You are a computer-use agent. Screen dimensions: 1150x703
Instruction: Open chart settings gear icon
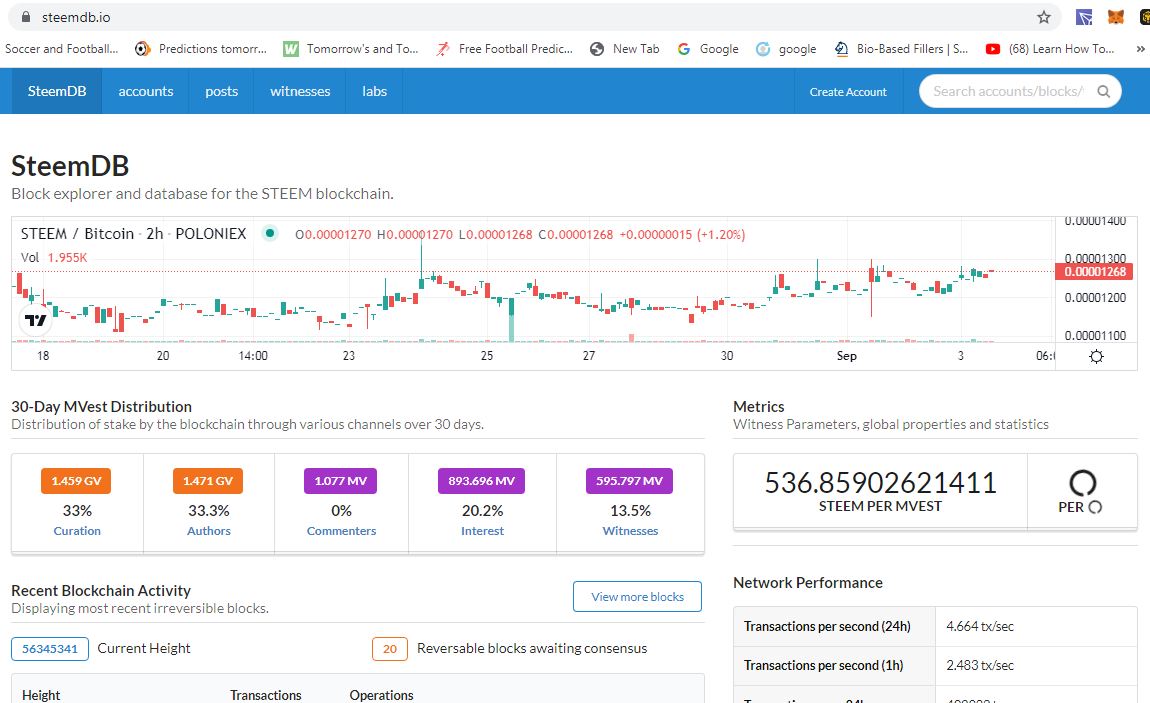coord(1096,356)
